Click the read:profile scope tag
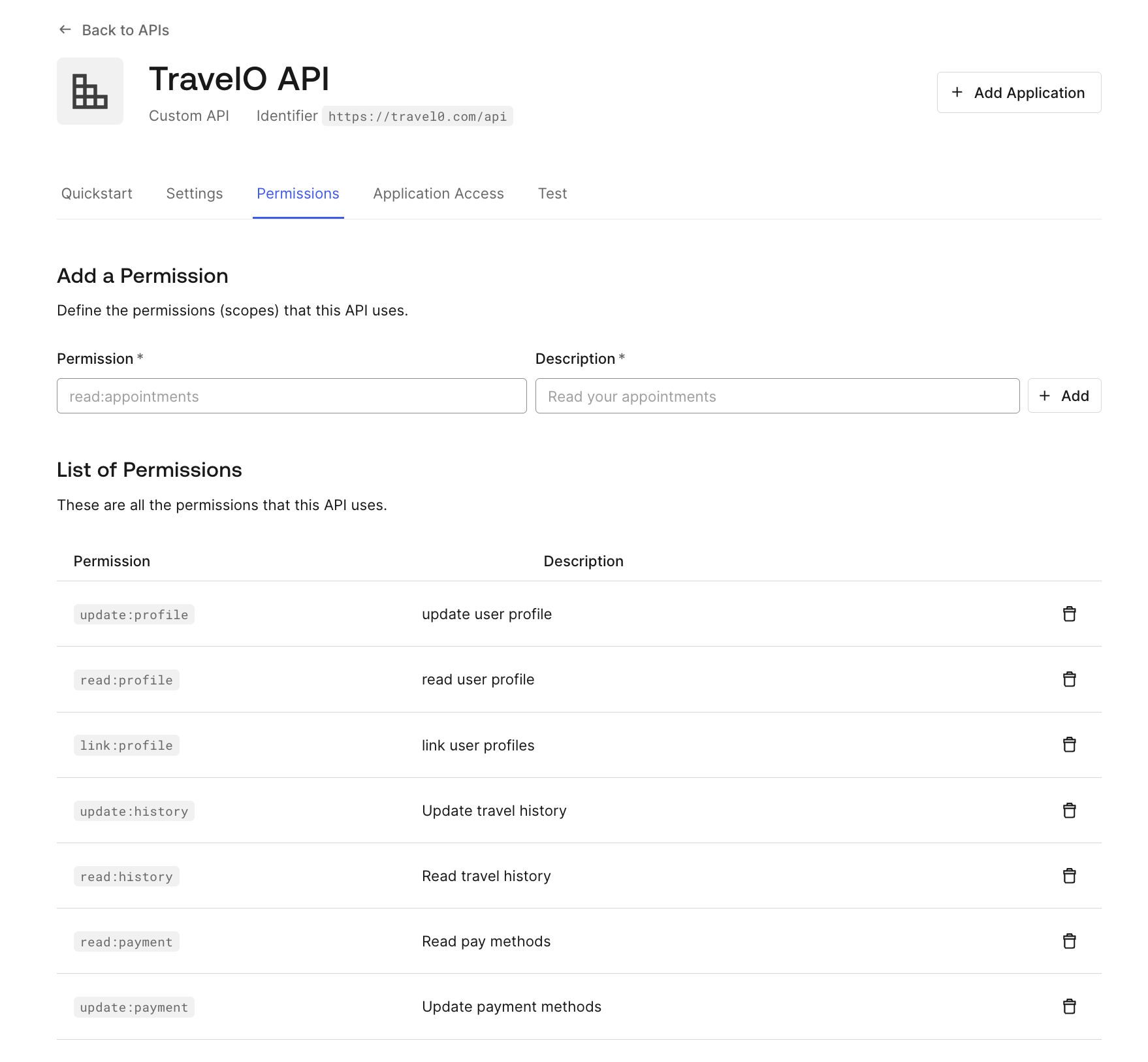 (x=127, y=680)
